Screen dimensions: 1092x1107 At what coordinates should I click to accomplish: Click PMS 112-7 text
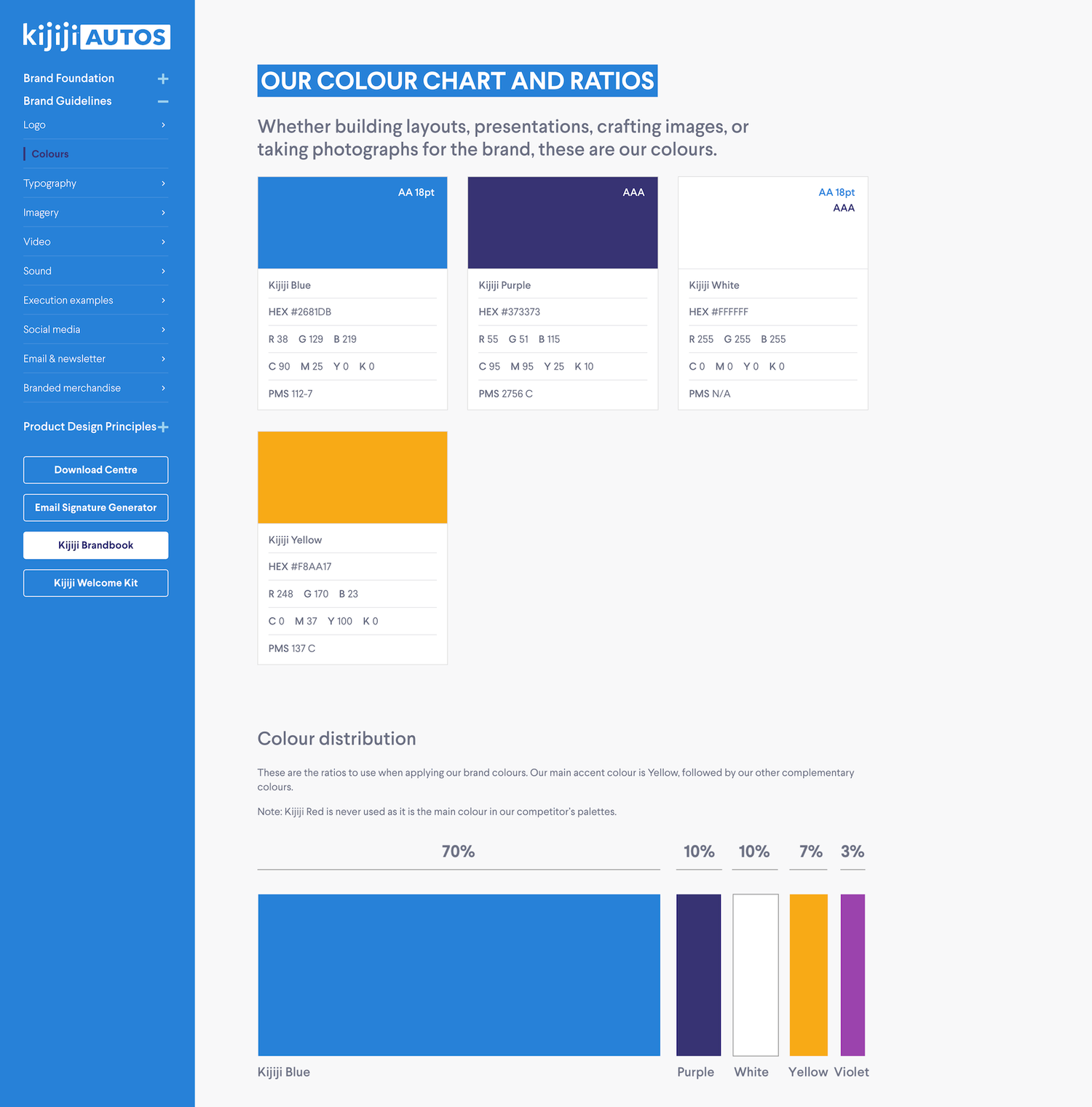tap(290, 394)
